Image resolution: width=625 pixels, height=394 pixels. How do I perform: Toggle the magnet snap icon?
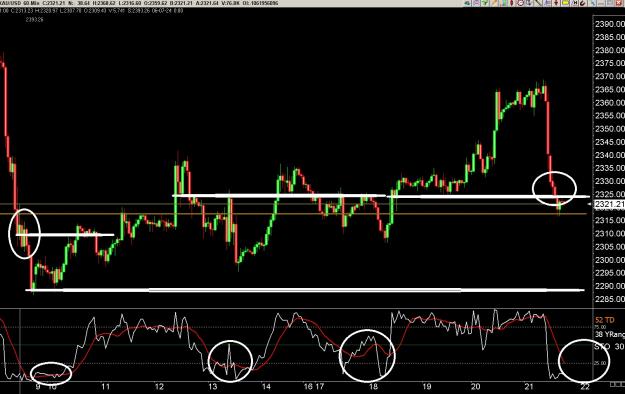click(582, 3)
